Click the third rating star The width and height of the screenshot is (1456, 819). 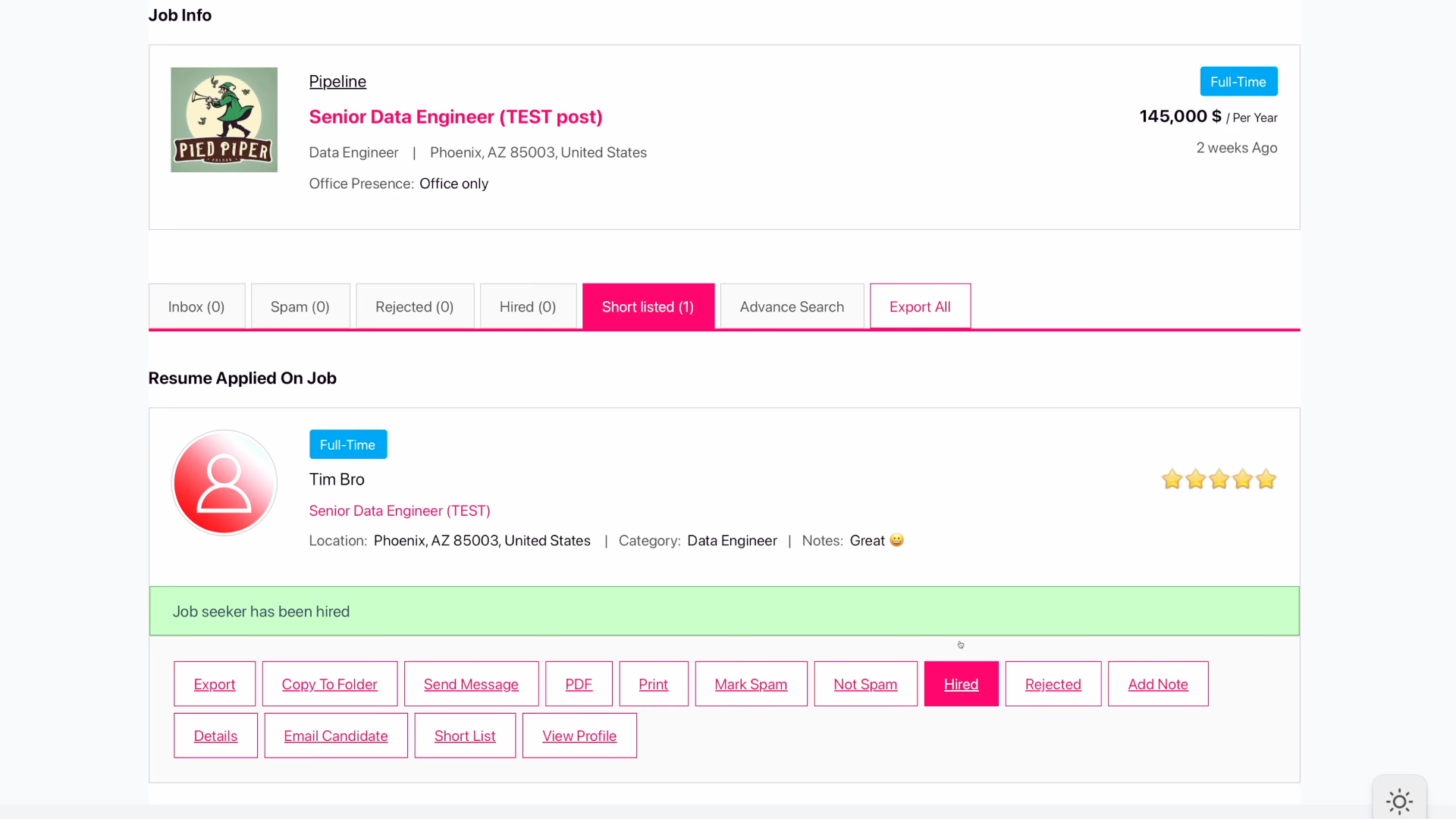pos(1219,479)
